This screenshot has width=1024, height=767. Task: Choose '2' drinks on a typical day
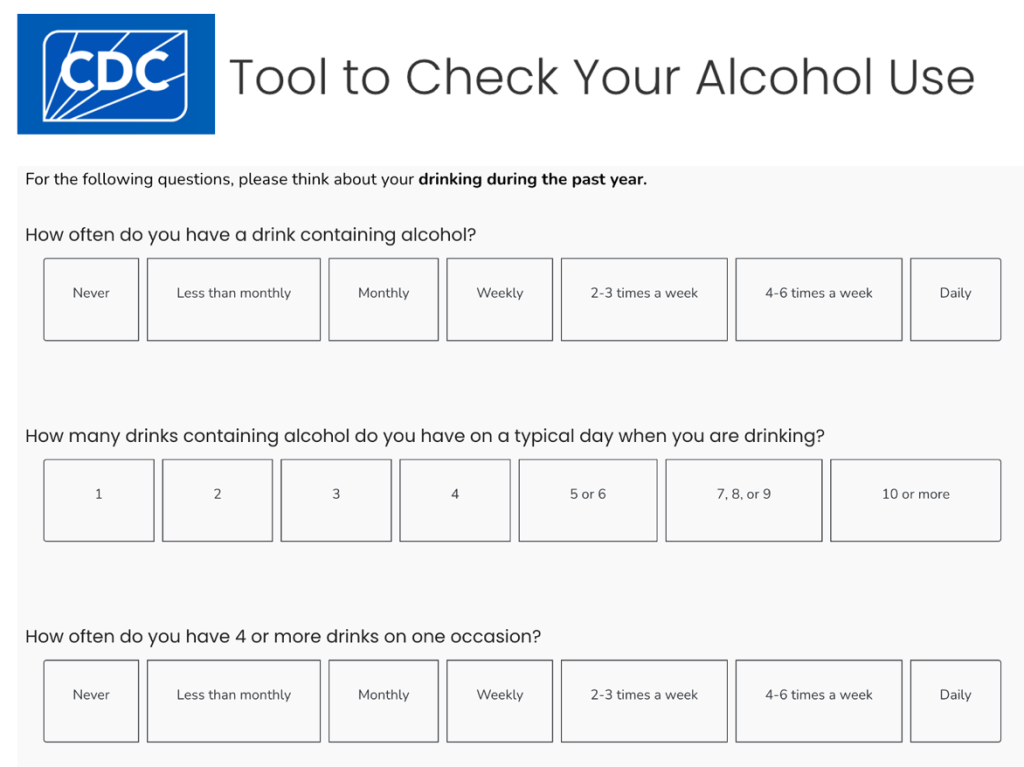click(x=217, y=500)
